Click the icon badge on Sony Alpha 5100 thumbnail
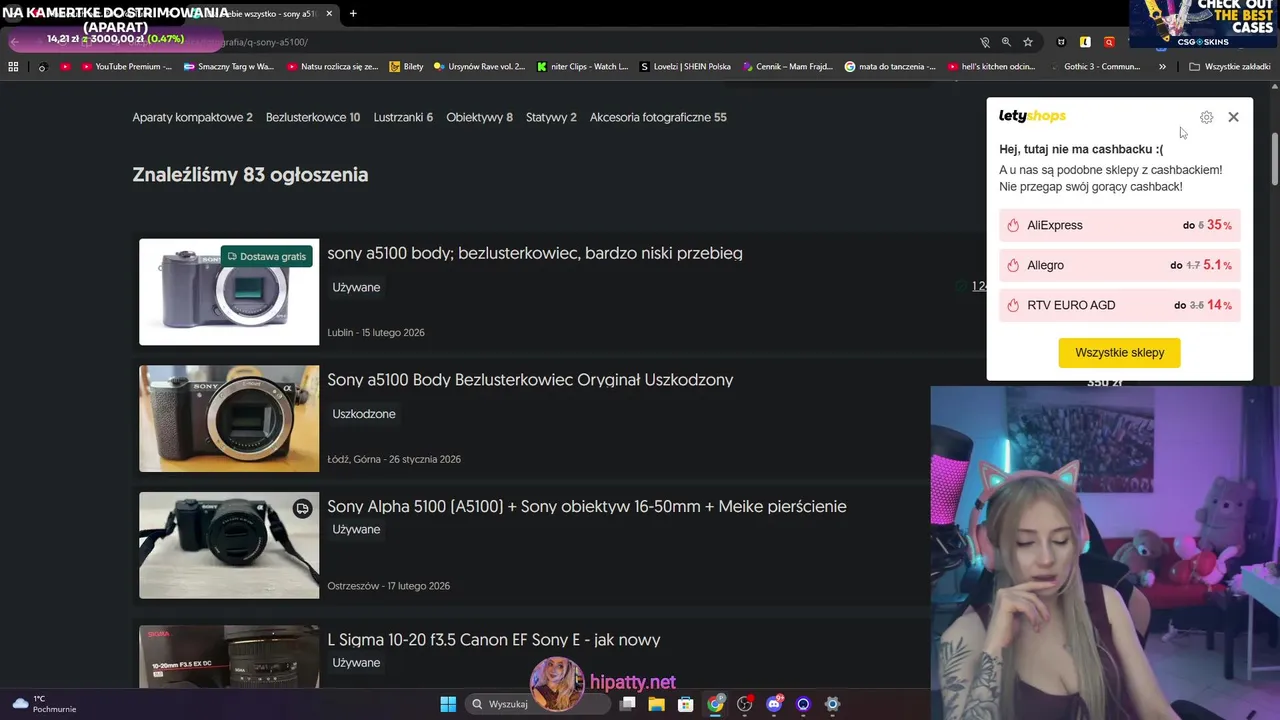 click(x=302, y=509)
